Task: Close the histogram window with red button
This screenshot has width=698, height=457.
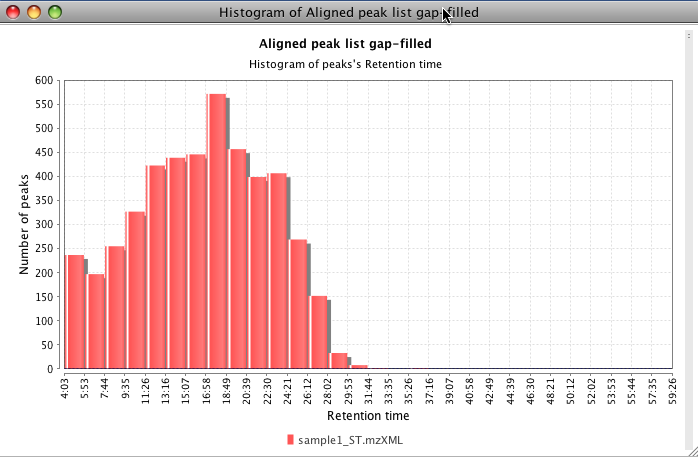Action: tap(13, 12)
